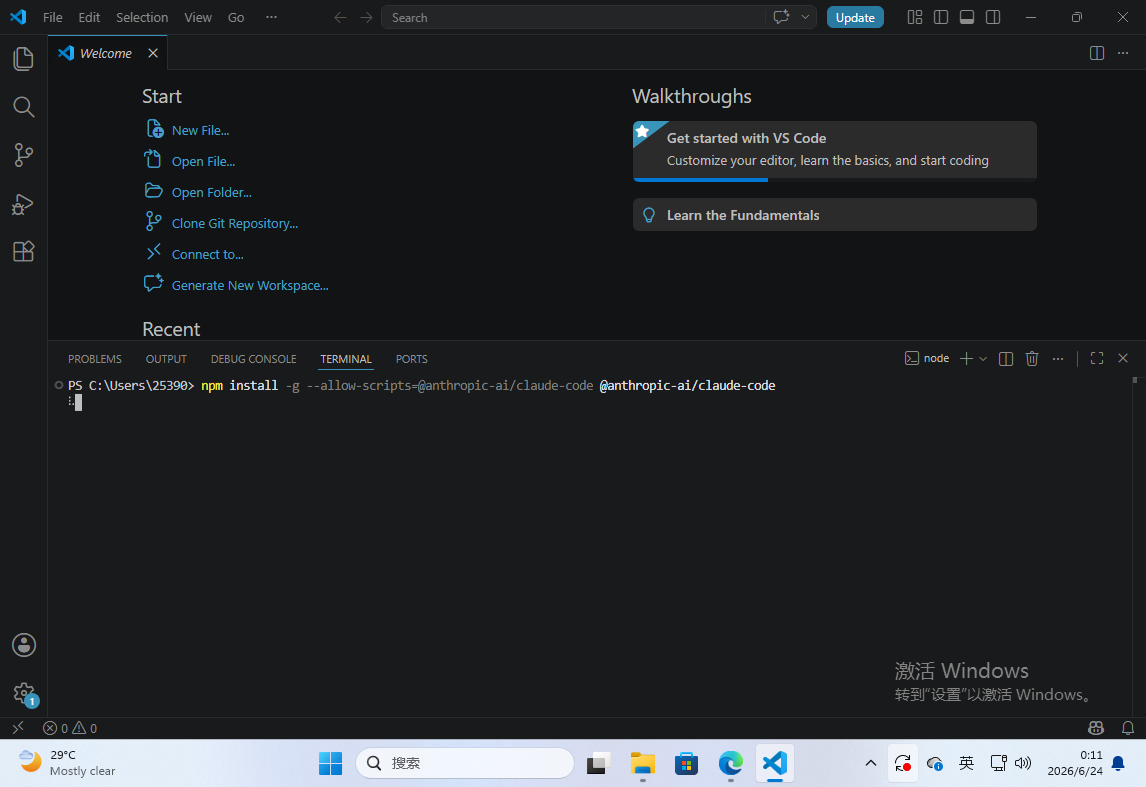Viewport: 1146px width, 787px height.
Task: Create new terminal with plus icon
Action: [966, 358]
